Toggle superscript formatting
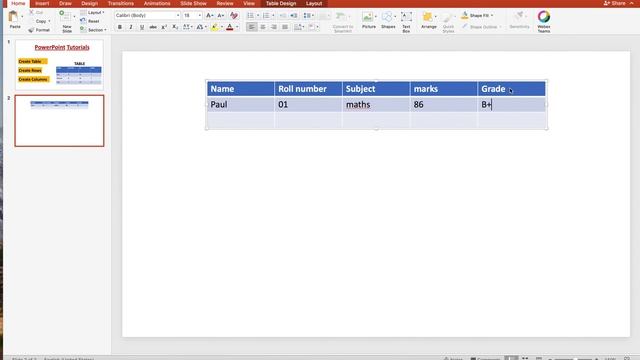 tap(164, 27)
